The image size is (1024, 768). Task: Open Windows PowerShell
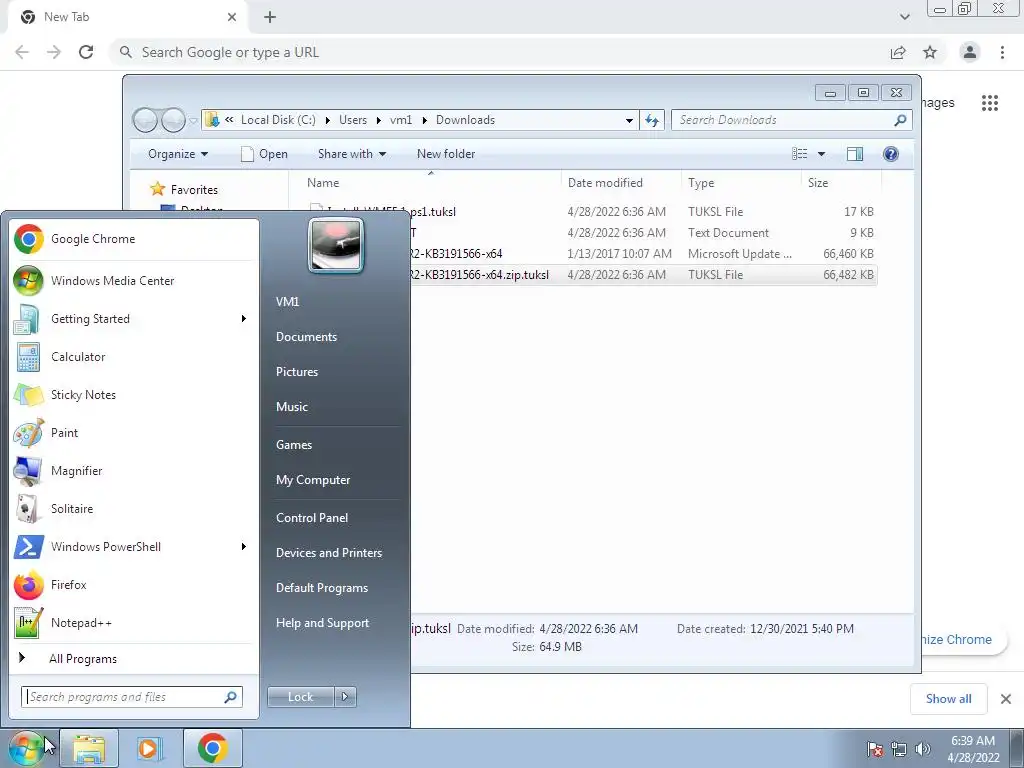(134, 547)
